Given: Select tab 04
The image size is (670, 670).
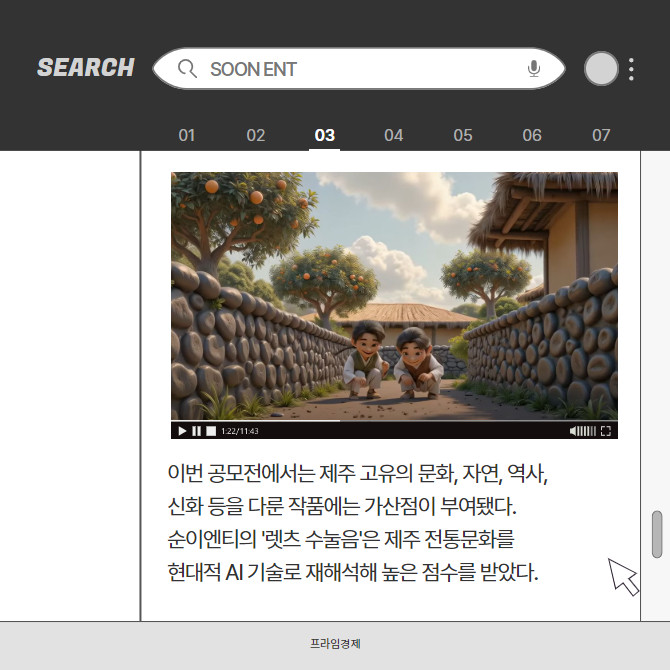Looking at the screenshot, I should pyautogui.click(x=393, y=135).
